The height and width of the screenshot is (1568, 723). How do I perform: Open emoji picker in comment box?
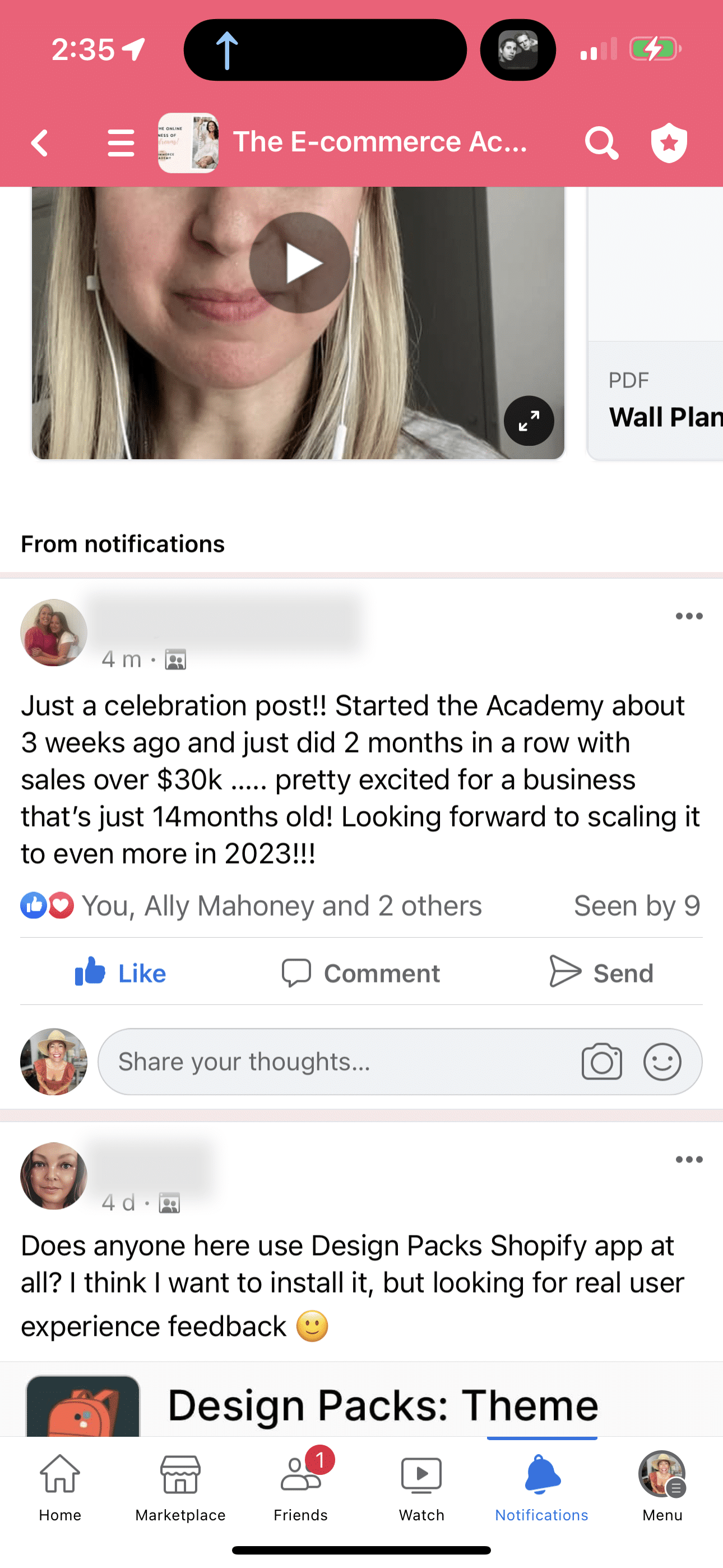[662, 1062]
